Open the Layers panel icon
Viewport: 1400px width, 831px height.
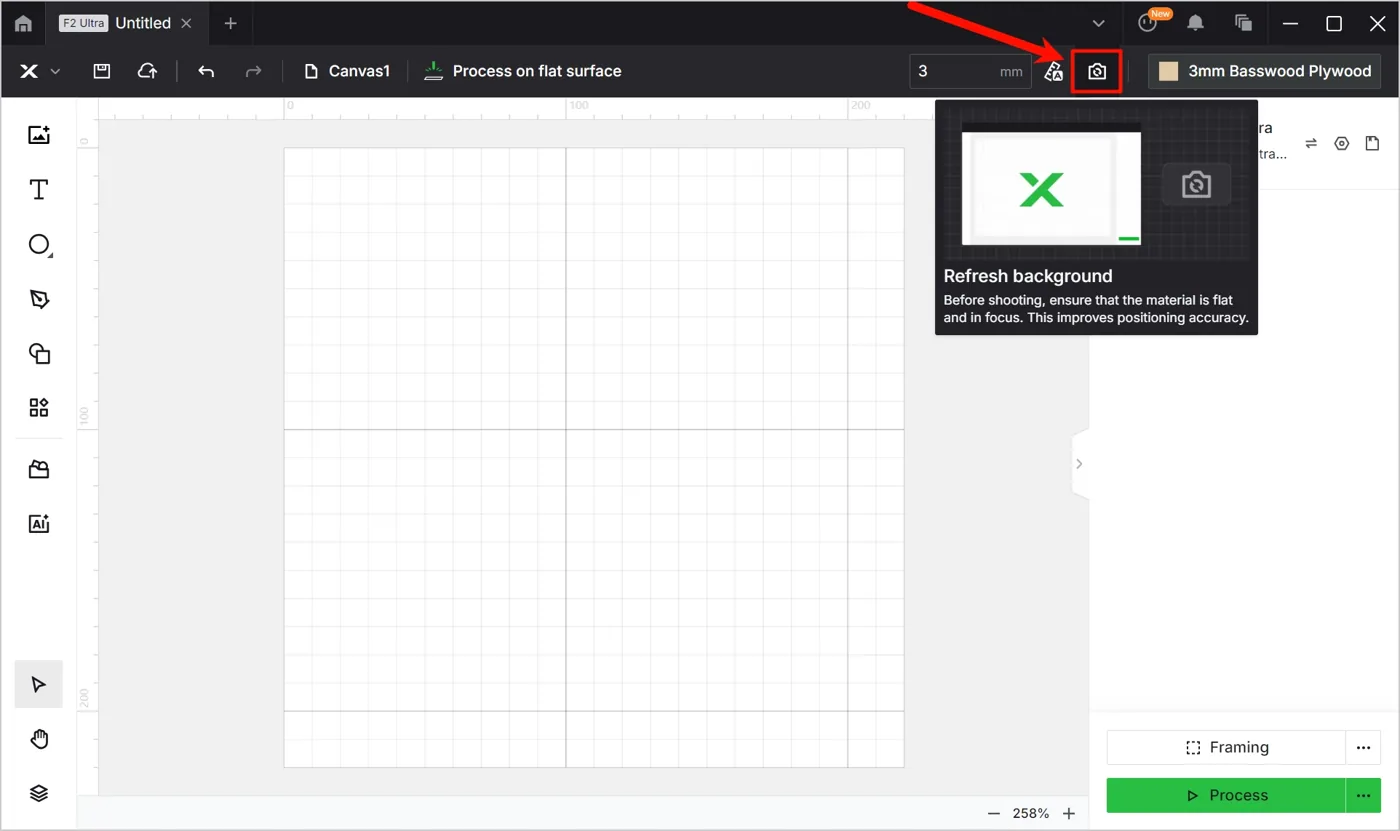[x=39, y=793]
